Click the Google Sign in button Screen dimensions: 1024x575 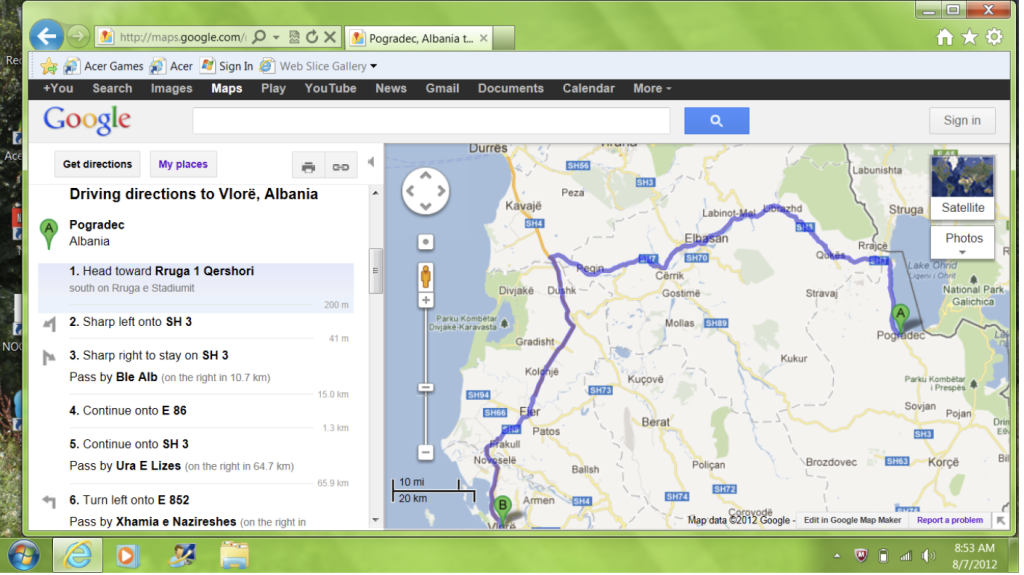(x=963, y=120)
